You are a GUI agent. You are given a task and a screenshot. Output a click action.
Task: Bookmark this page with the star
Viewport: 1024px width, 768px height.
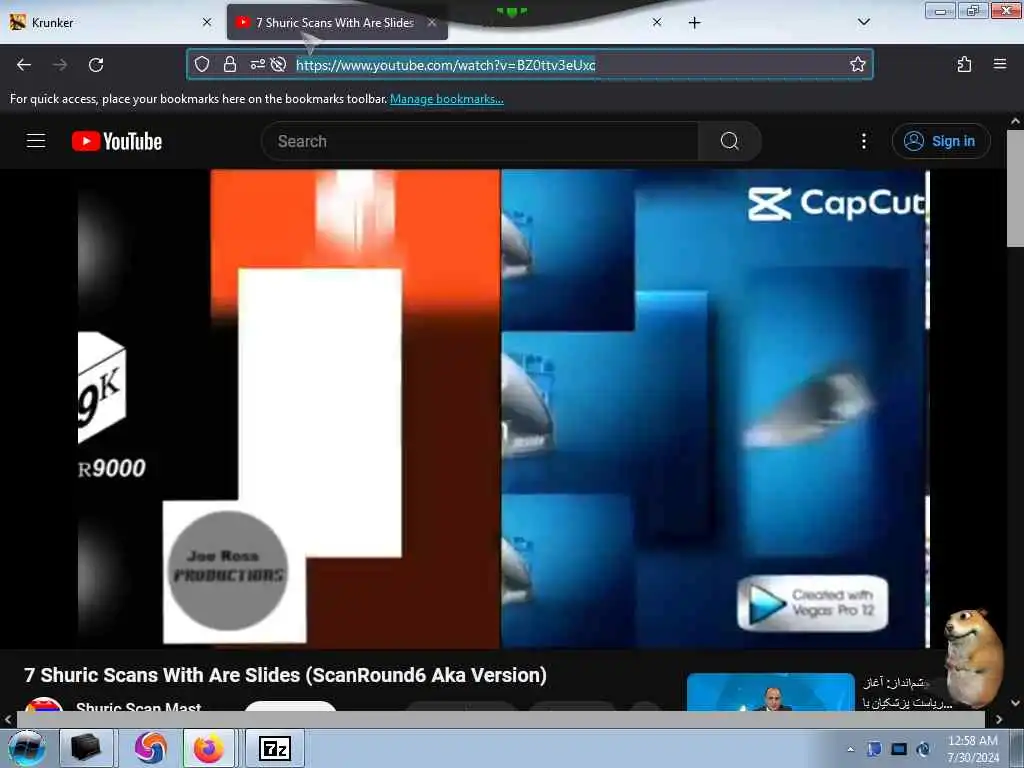coord(857,64)
